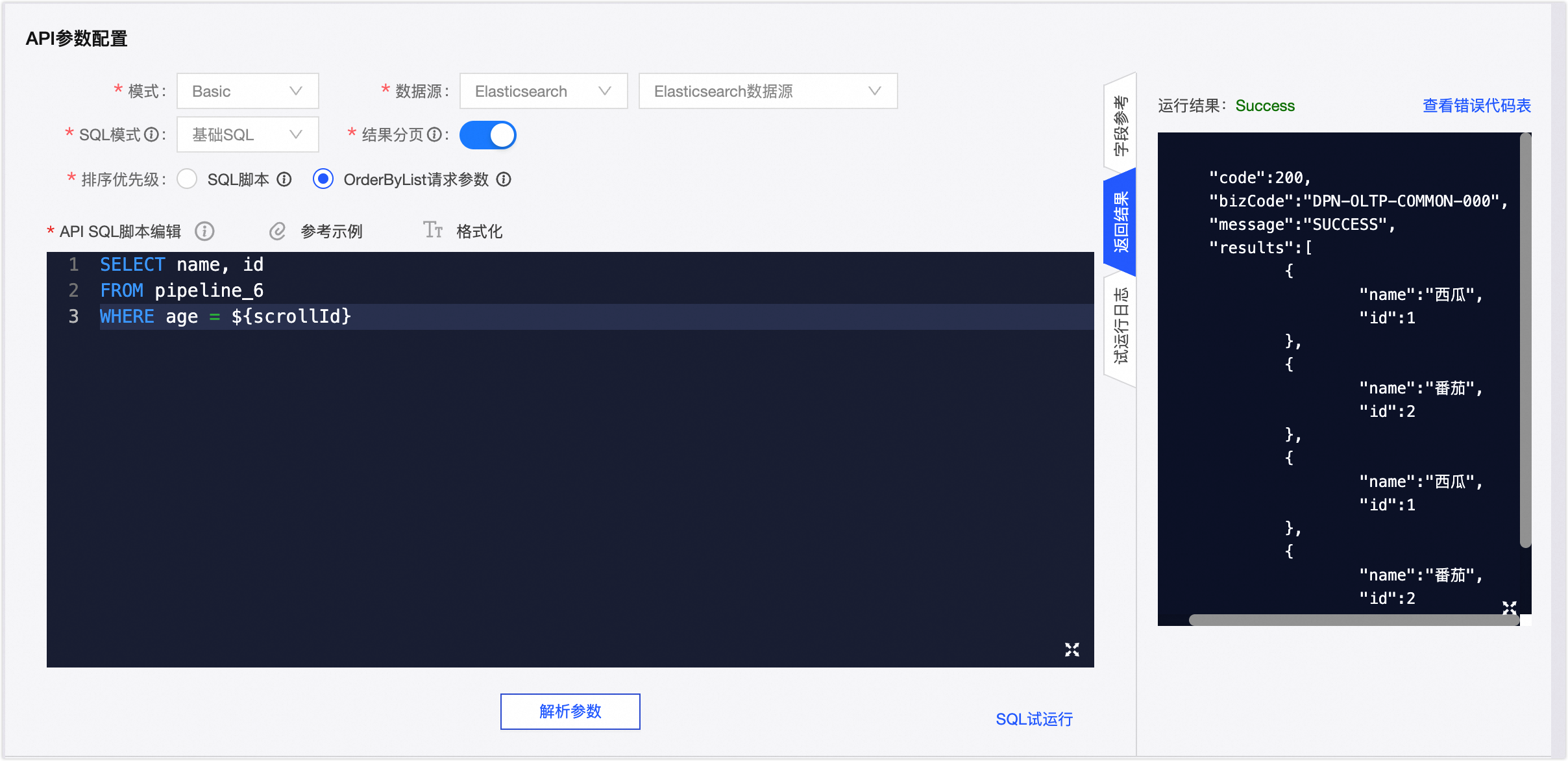Click the 格式化 text-format icon
Image resolution: width=1568 pixels, height=761 pixels.
(432, 230)
